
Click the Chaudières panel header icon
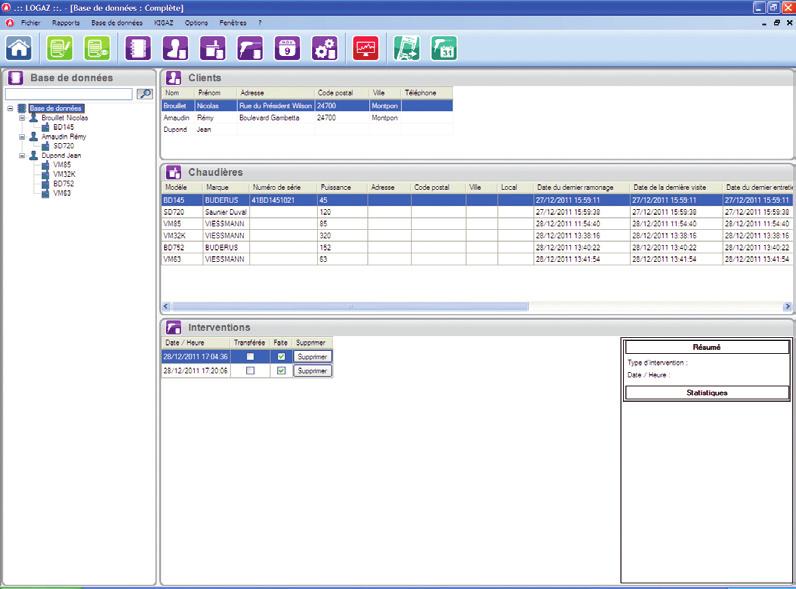pyautogui.click(x=174, y=172)
